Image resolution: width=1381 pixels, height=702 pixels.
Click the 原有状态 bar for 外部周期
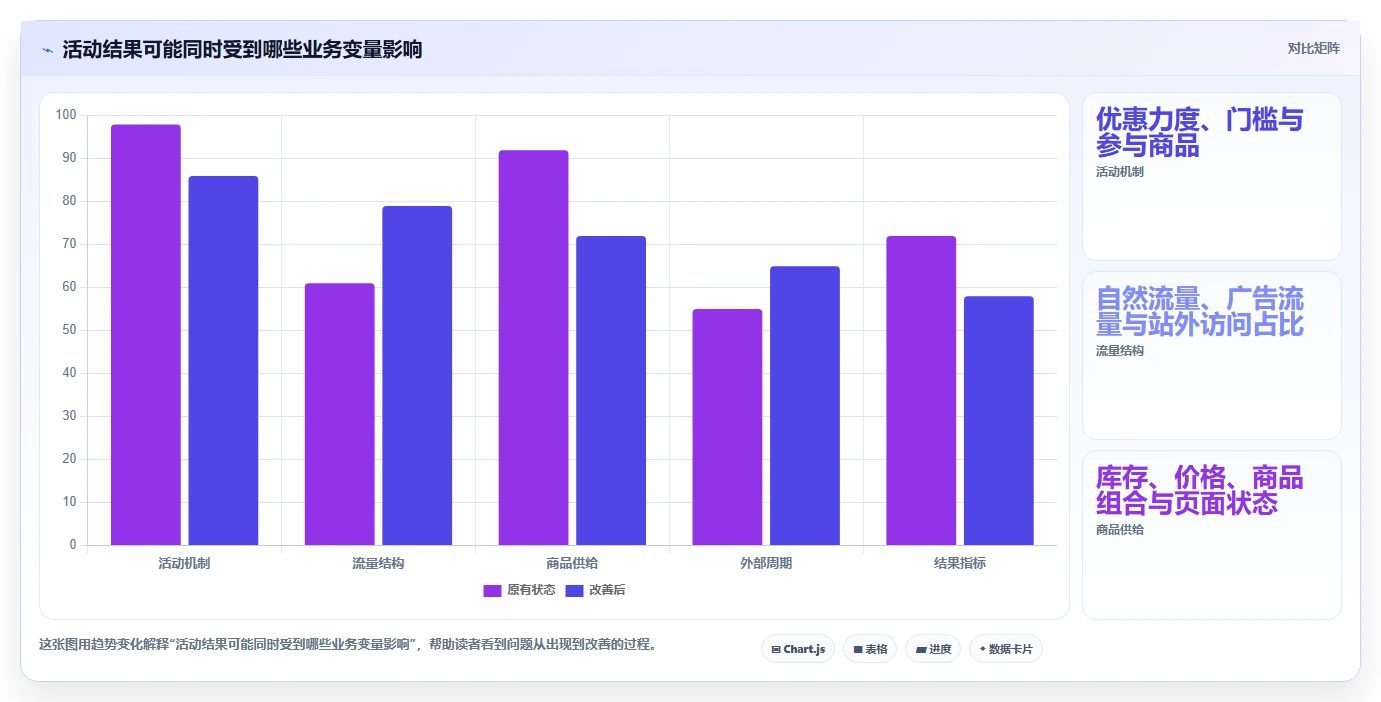[x=727, y=427]
